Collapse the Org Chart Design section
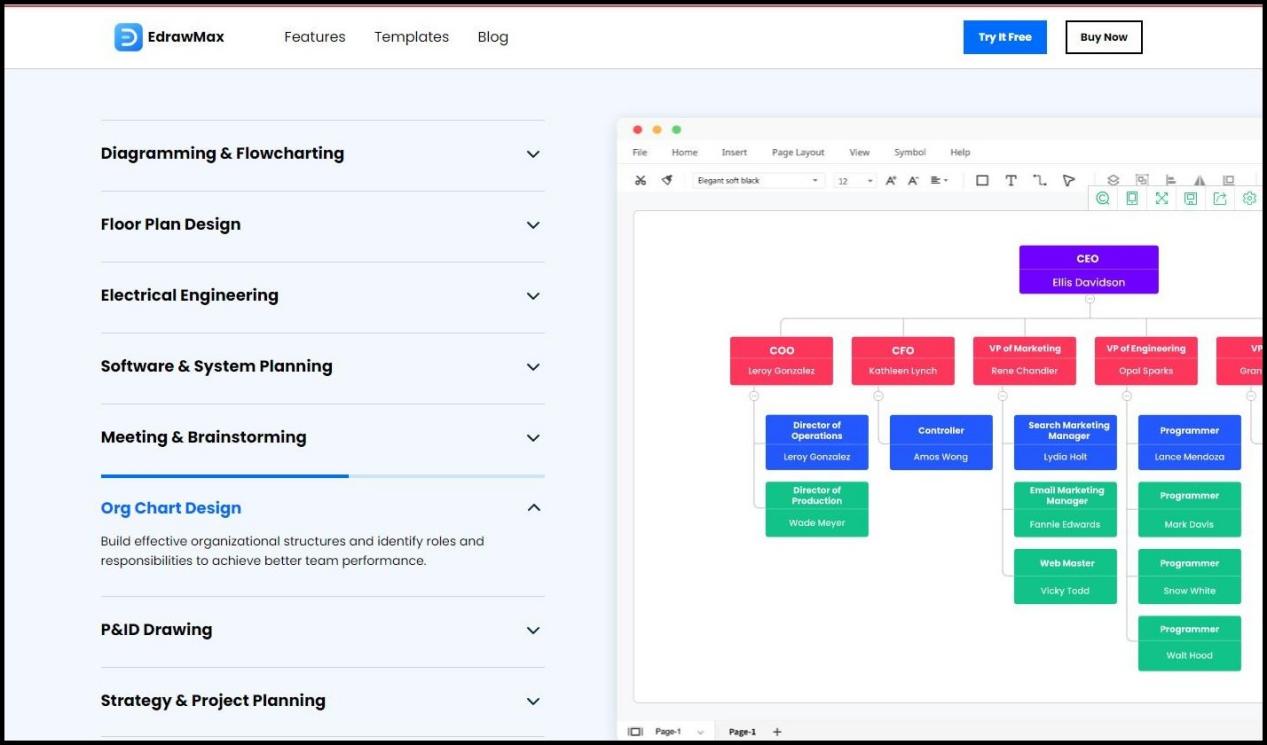Image resolution: width=1267 pixels, height=745 pixels. pos(533,508)
